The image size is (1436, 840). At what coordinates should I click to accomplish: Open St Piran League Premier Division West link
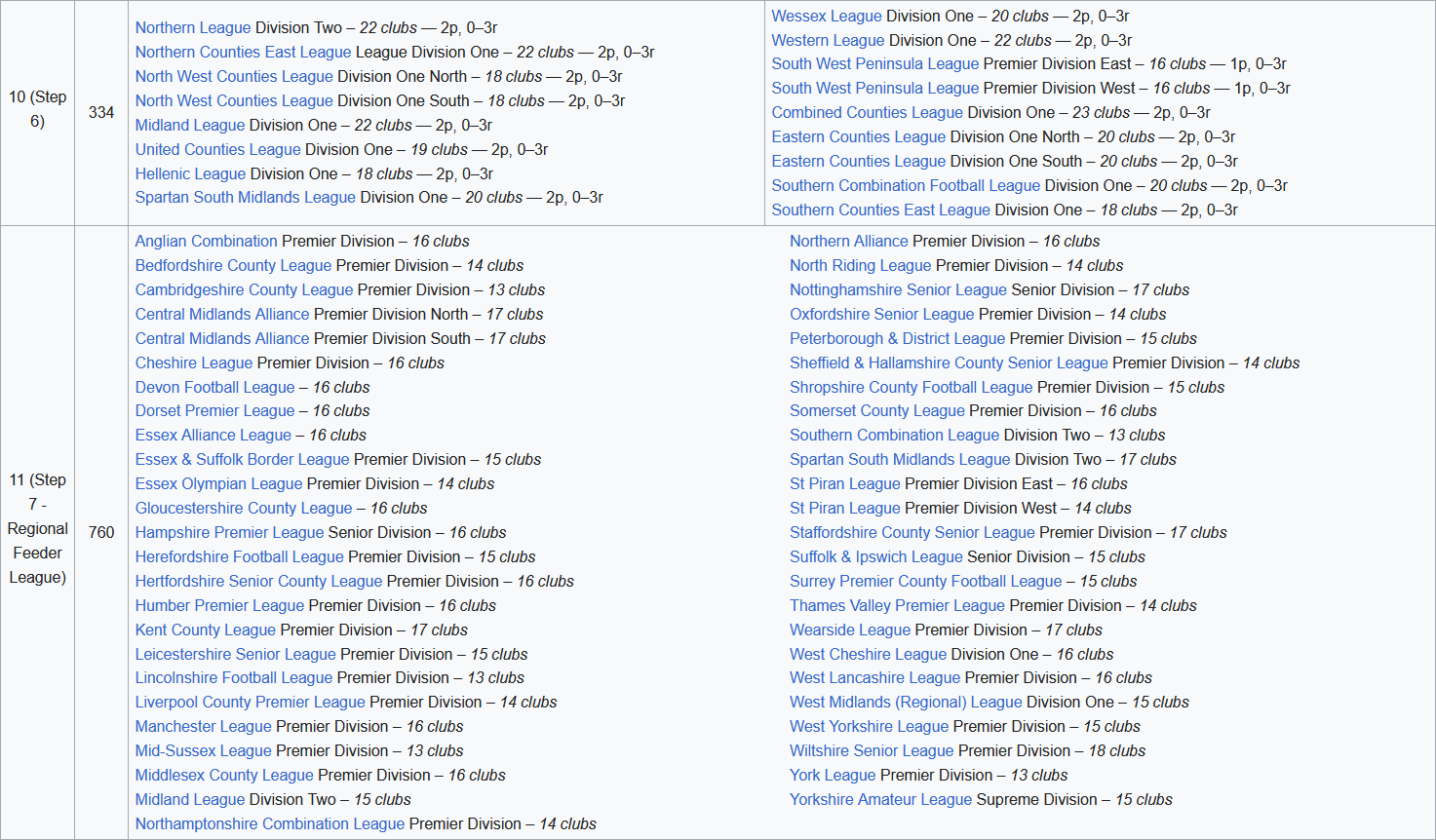point(845,509)
